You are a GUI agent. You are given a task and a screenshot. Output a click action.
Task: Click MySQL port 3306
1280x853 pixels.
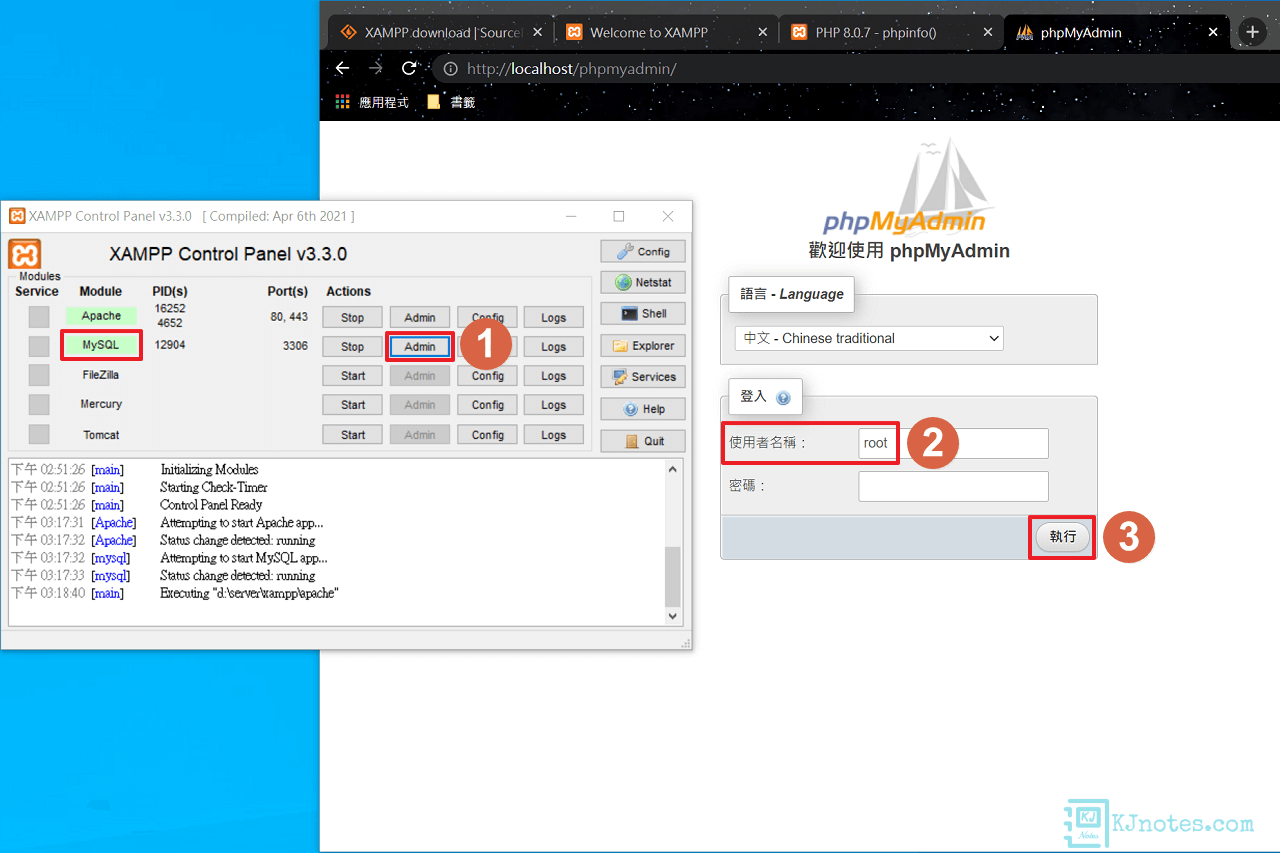295,346
